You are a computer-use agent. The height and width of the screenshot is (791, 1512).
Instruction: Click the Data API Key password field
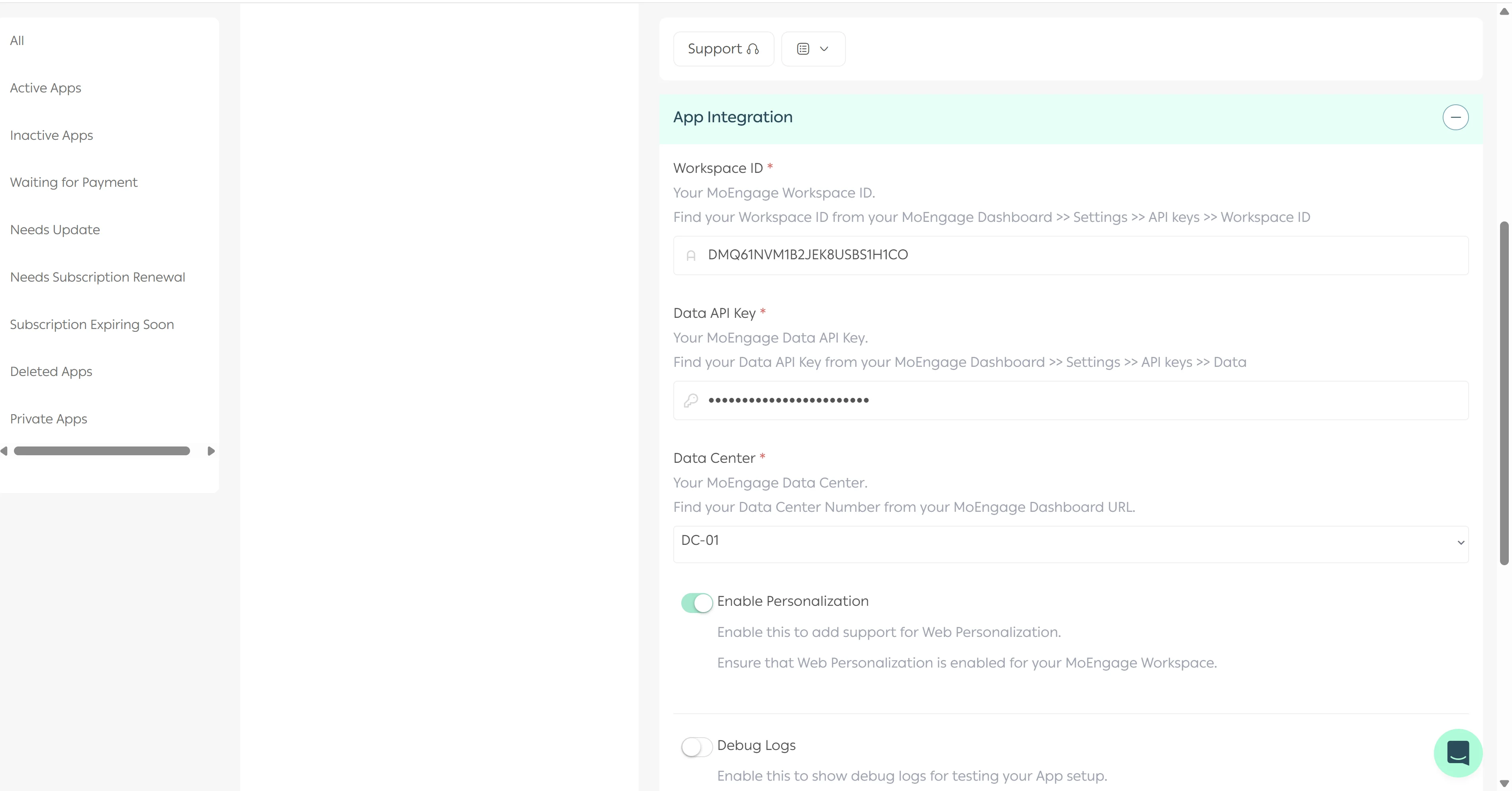click(1071, 400)
